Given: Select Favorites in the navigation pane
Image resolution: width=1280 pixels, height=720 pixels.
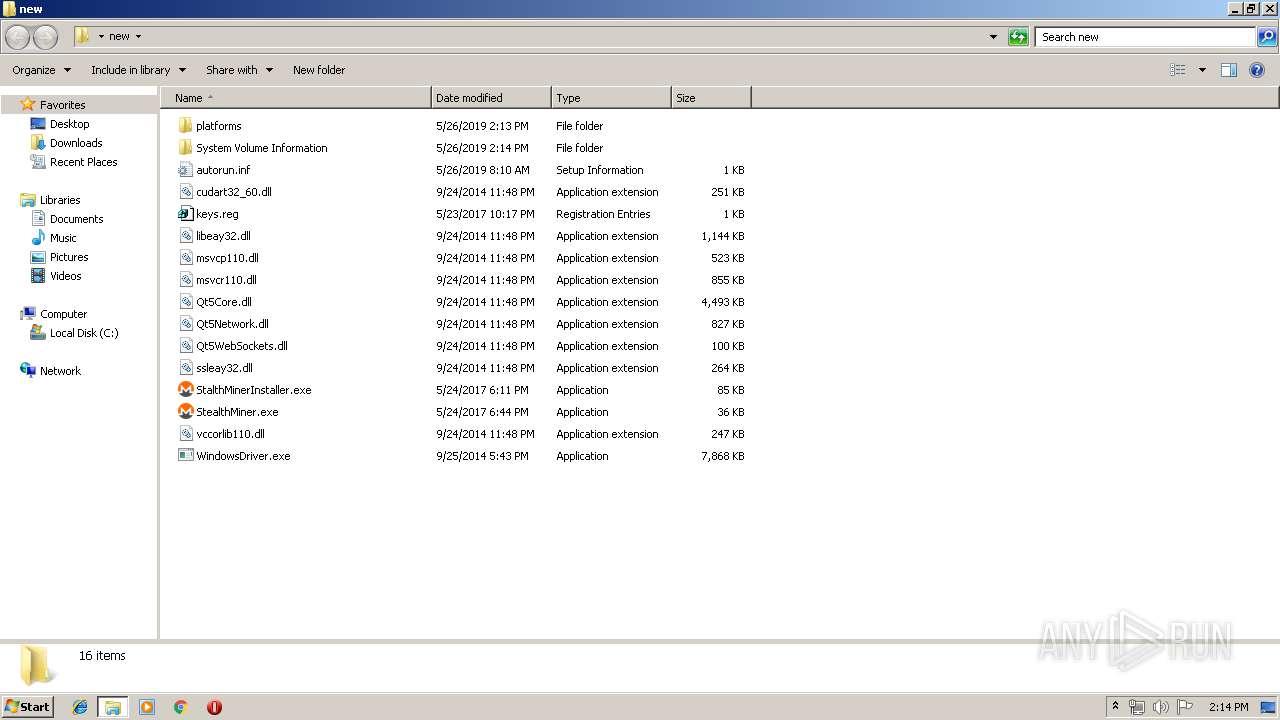Looking at the screenshot, I should click(62, 105).
